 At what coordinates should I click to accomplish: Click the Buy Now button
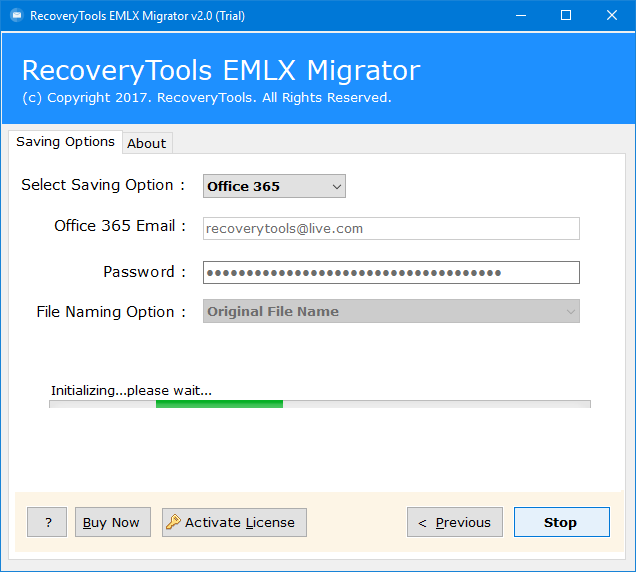[x=113, y=522]
